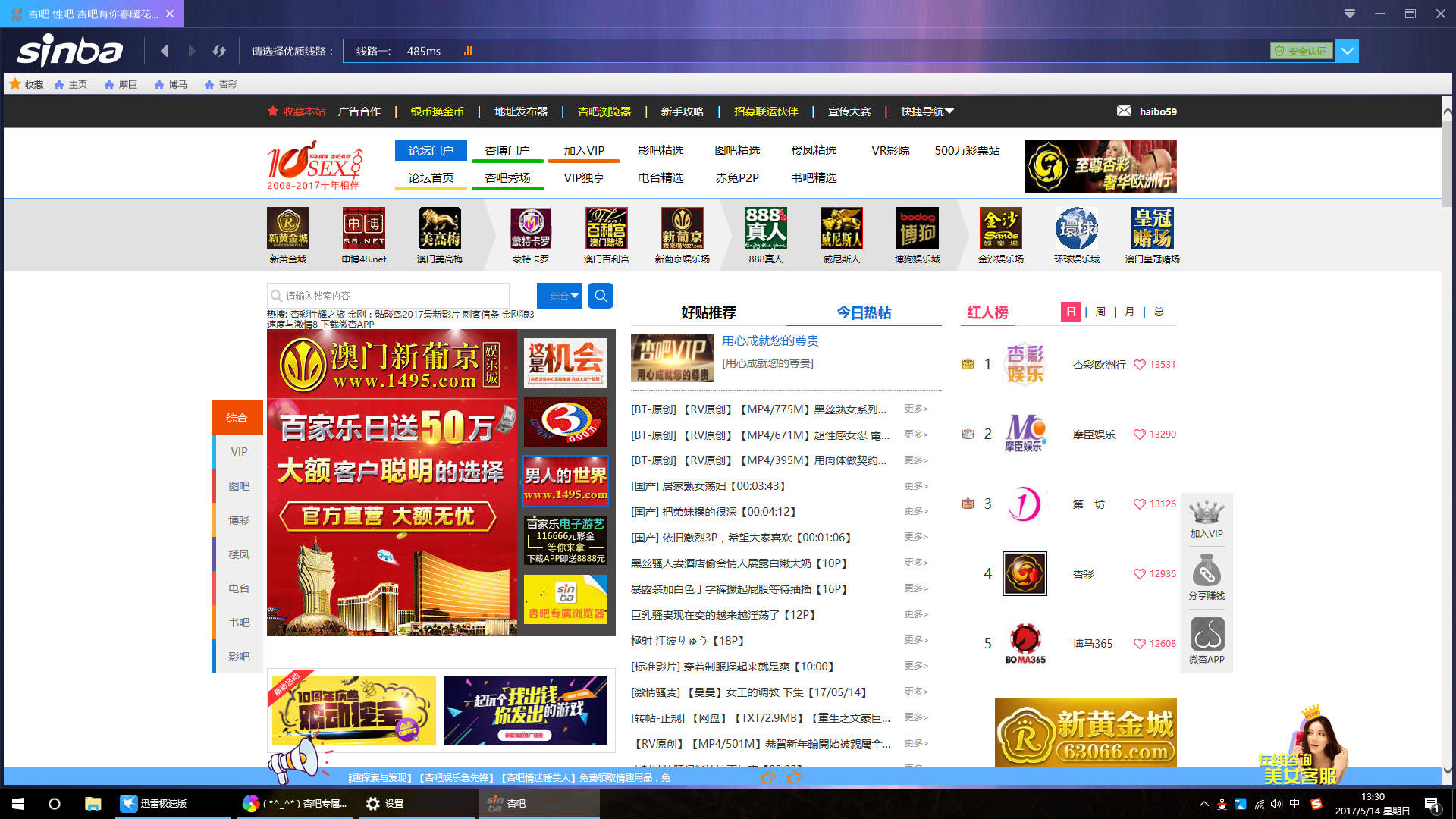This screenshot has width=1456, height=819.
Task: Select 图吧 in the left sidebar
Action: pos(239,486)
